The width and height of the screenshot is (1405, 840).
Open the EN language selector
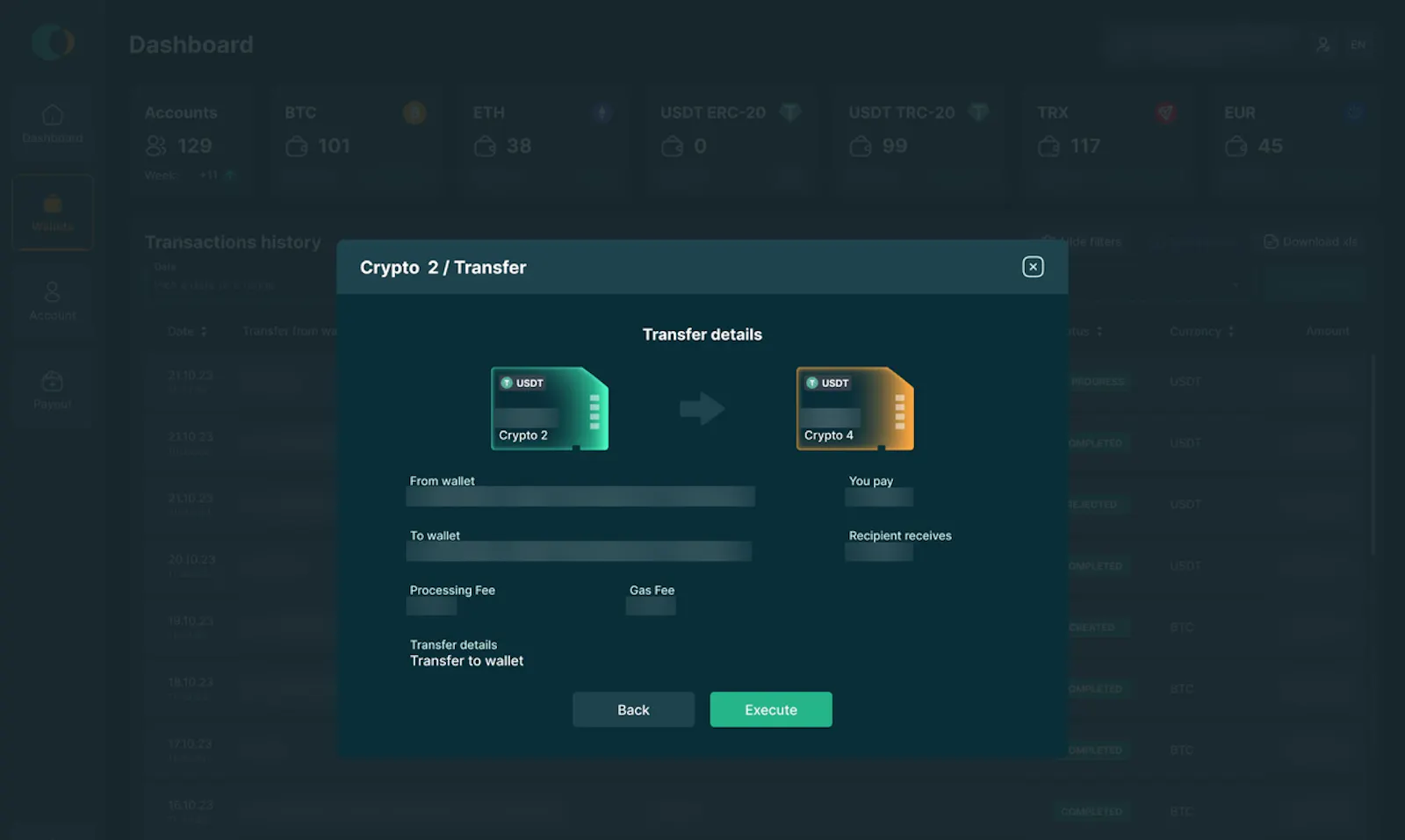1358,44
